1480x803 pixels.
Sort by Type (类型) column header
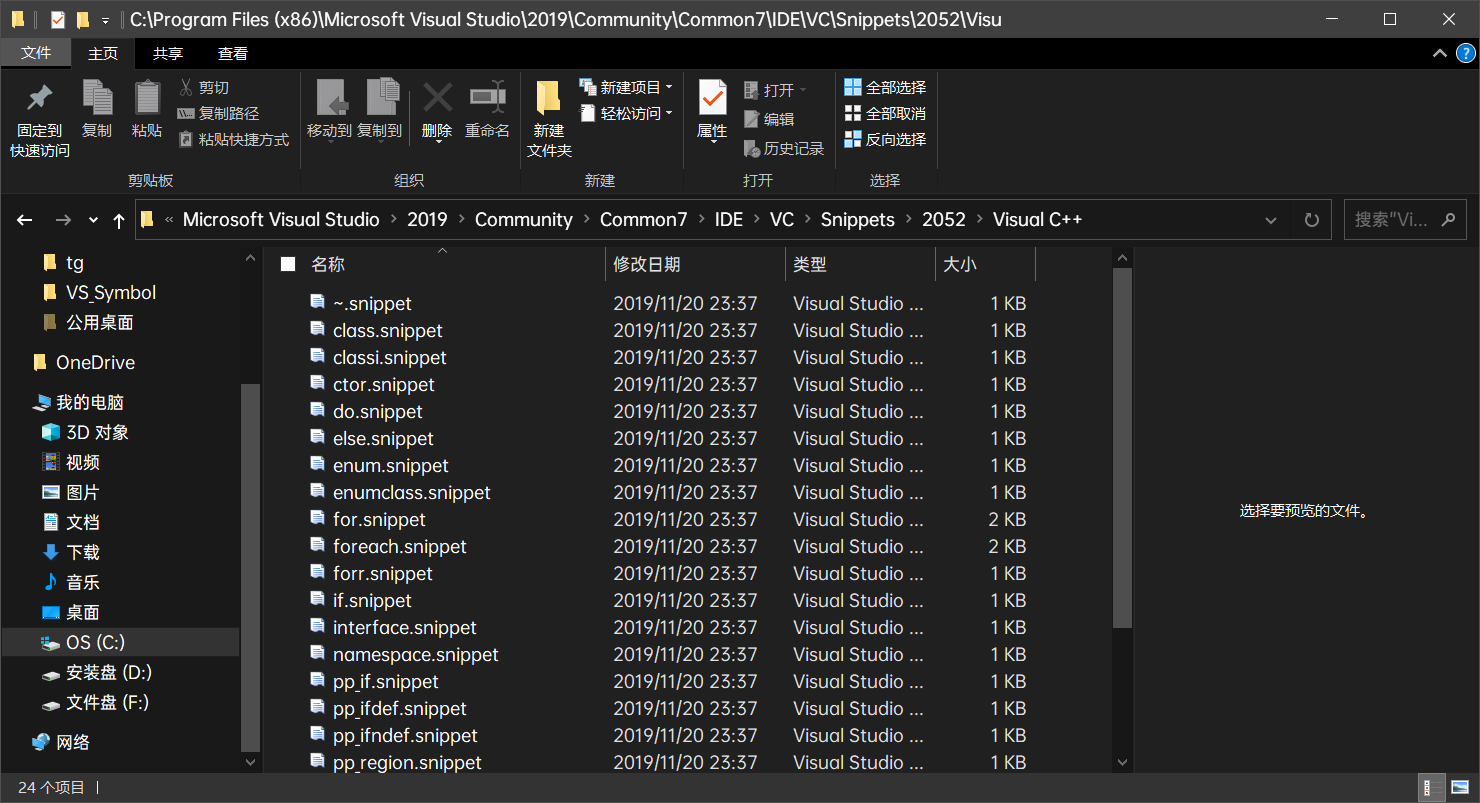859,264
